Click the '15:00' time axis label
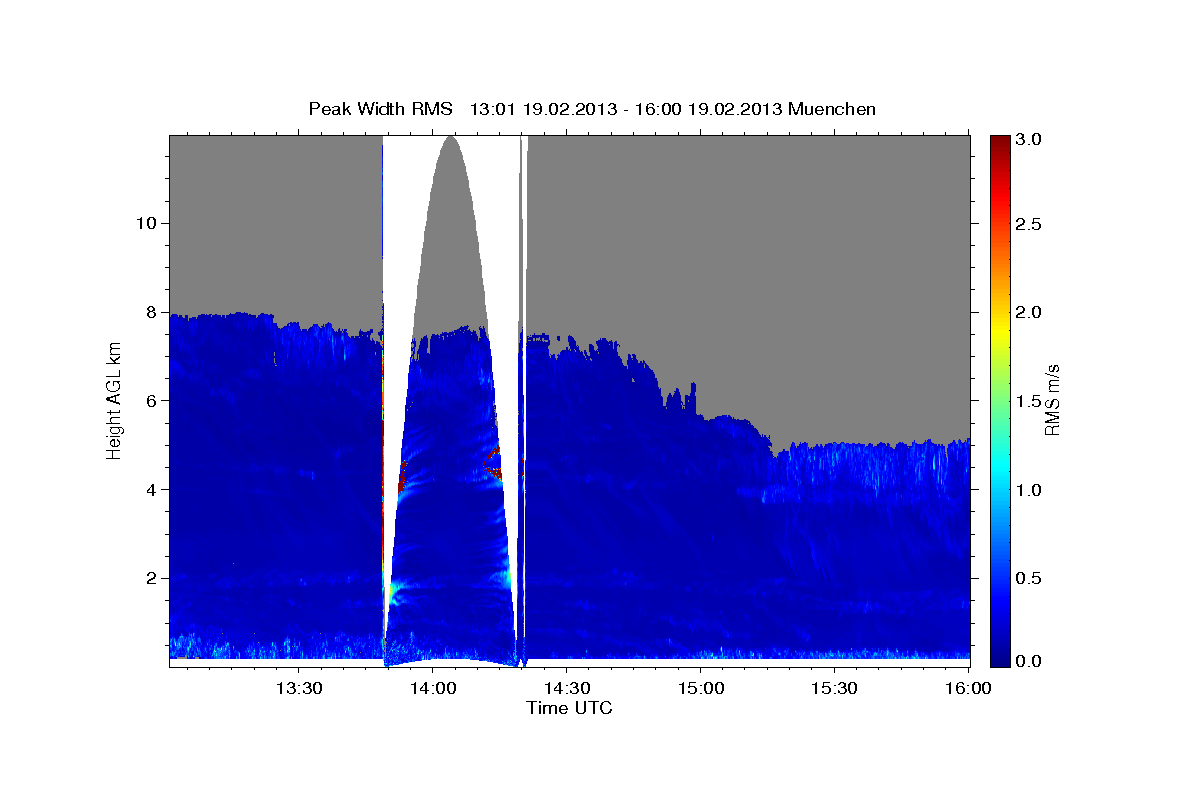This screenshot has height=800, width=1200. click(x=700, y=688)
